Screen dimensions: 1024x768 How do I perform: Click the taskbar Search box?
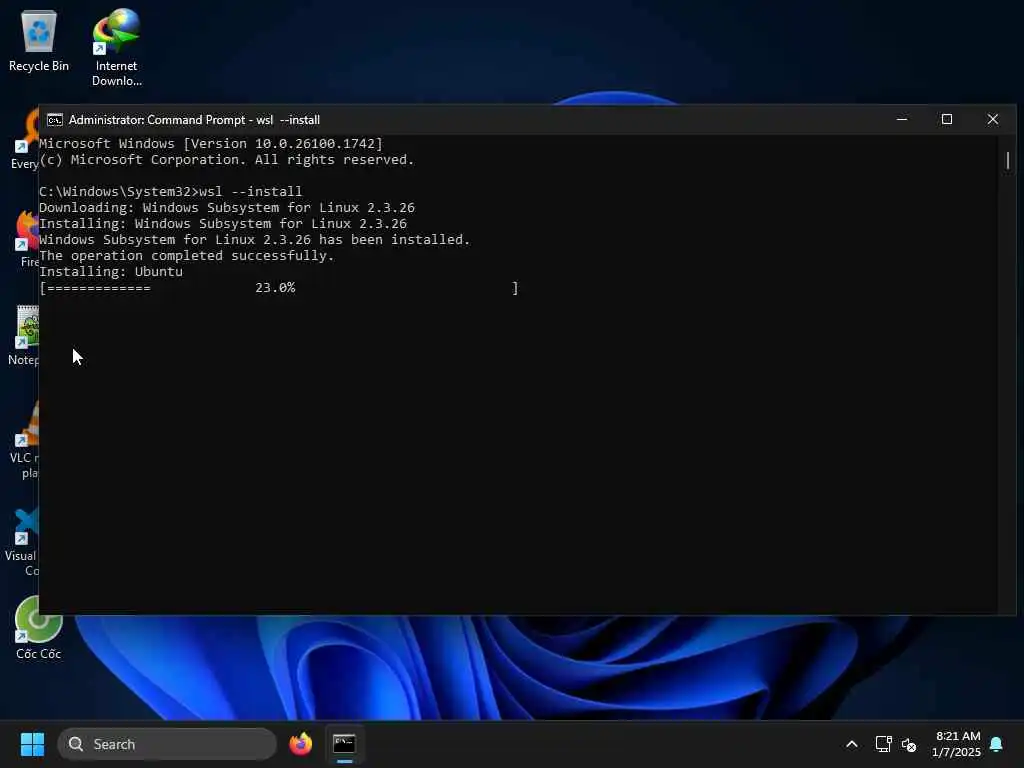click(x=167, y=744)
